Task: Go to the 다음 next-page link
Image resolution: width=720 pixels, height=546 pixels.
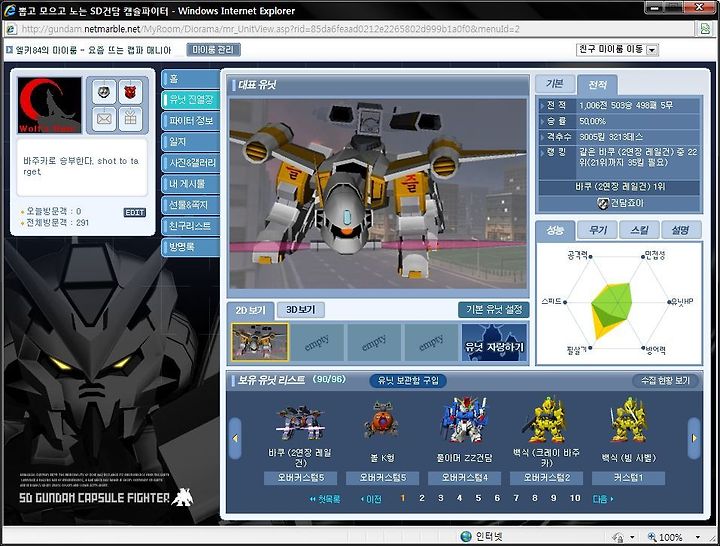Action: click(603, 499)
